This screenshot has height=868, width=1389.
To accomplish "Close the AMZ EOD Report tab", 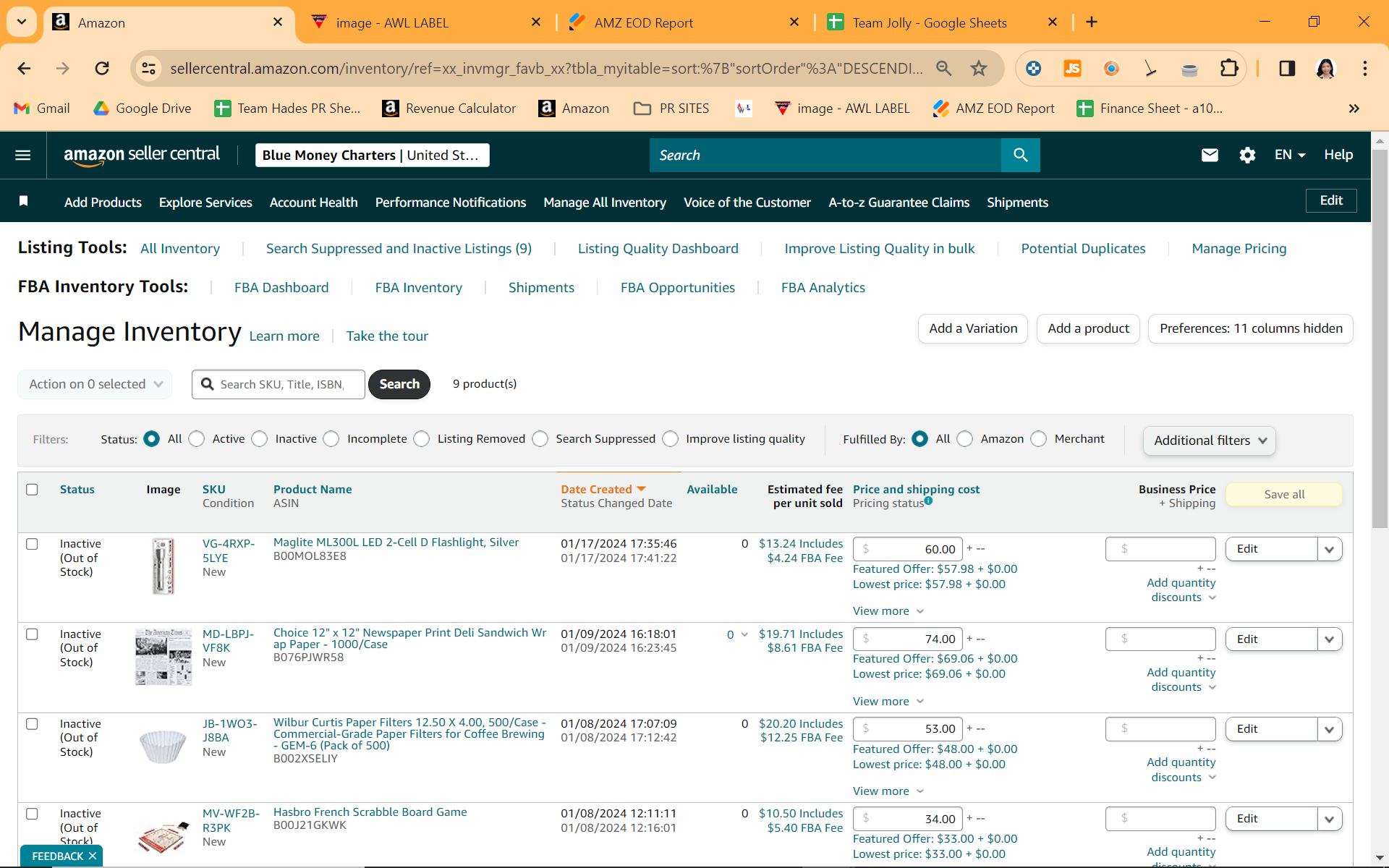I will point(794,22).
